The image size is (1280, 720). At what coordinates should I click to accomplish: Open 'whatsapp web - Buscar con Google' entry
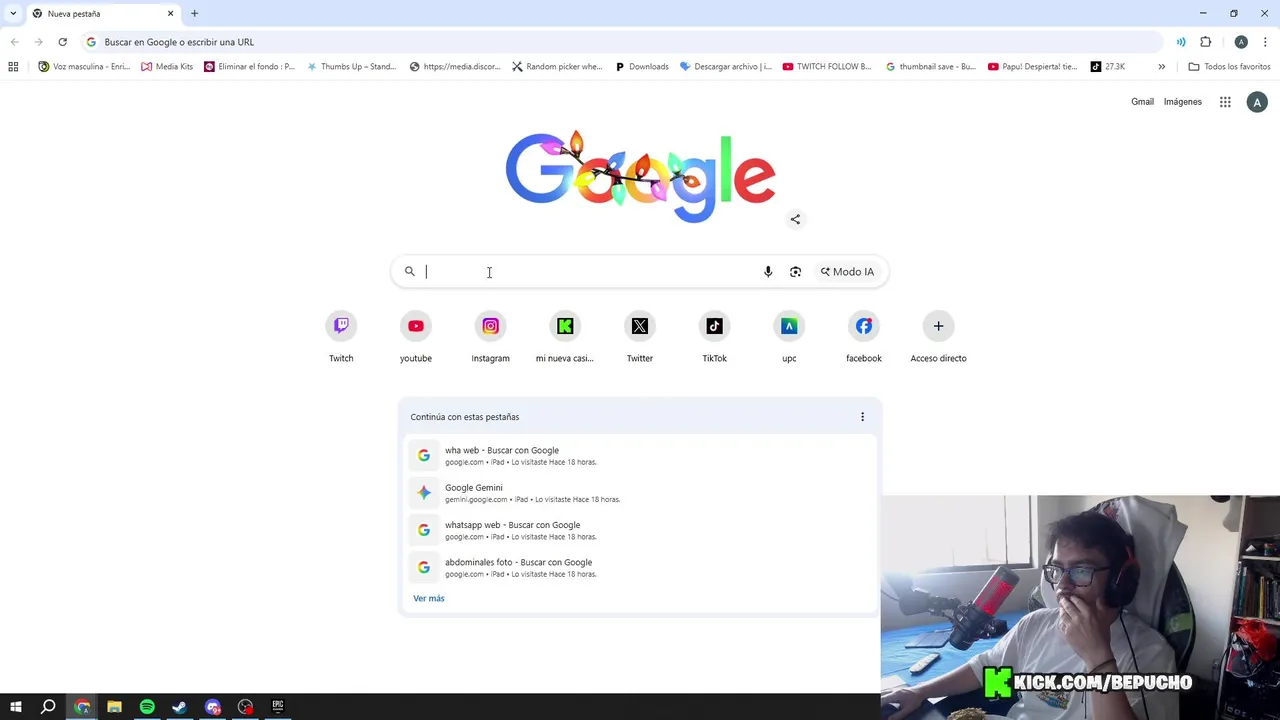coord(640,530)
